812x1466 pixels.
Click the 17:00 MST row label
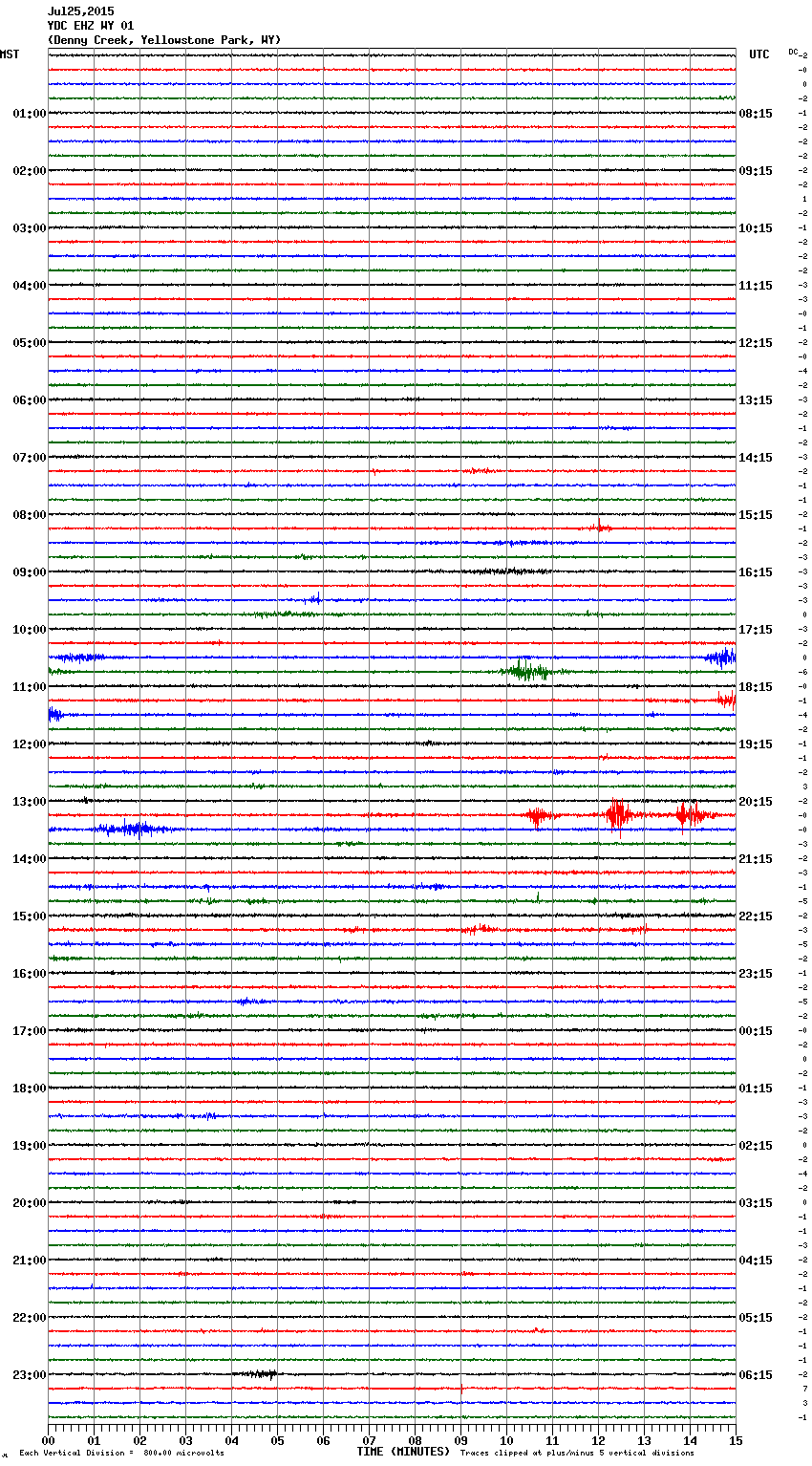point(30,1031)
